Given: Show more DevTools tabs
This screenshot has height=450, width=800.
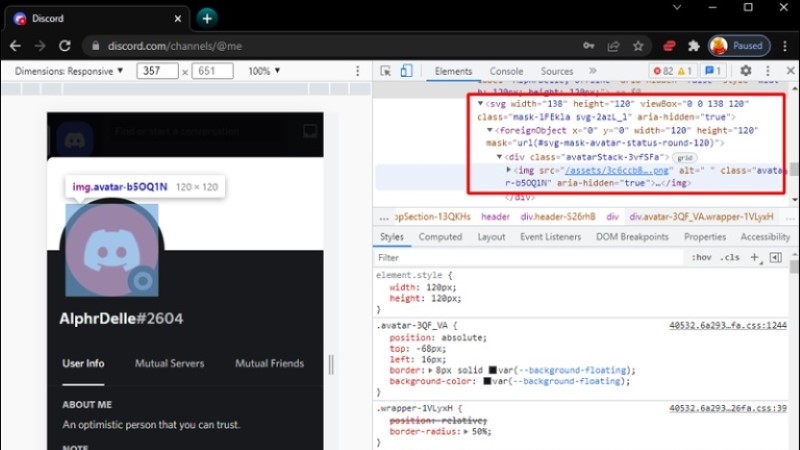Looking at the screenshot, I should click(x=592, y=71).
